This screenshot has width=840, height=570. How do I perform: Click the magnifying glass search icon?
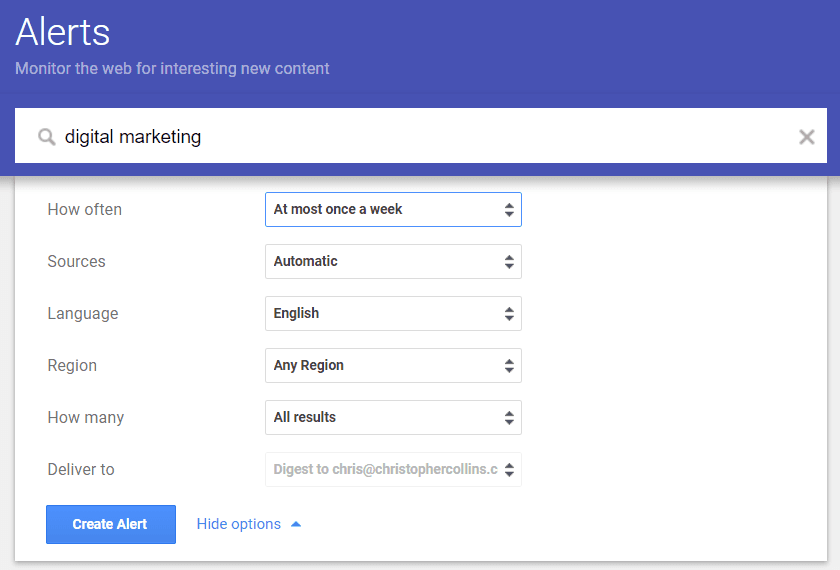coord(46,137)
